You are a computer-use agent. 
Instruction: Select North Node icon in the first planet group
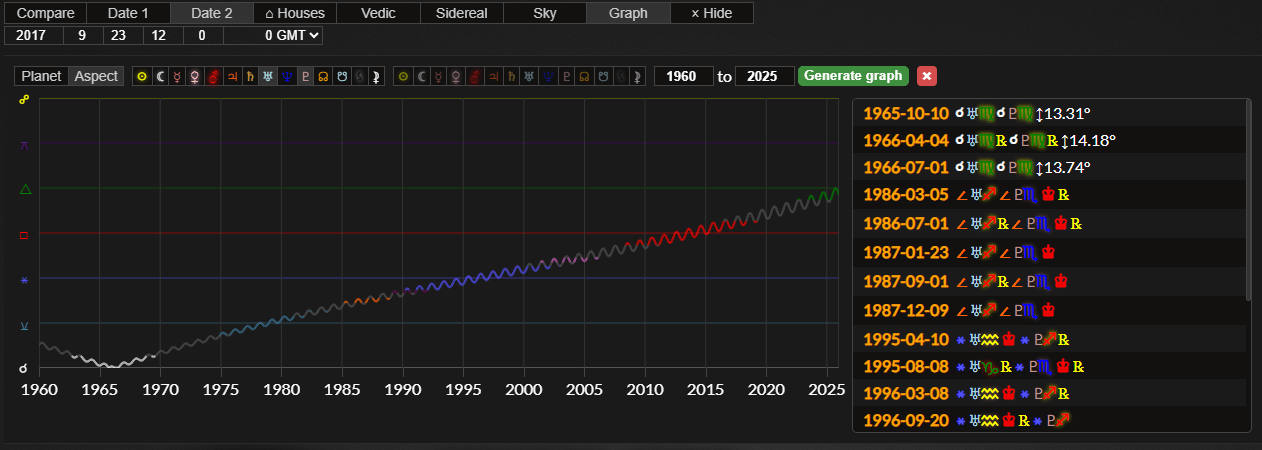click(x=322, y=76)
